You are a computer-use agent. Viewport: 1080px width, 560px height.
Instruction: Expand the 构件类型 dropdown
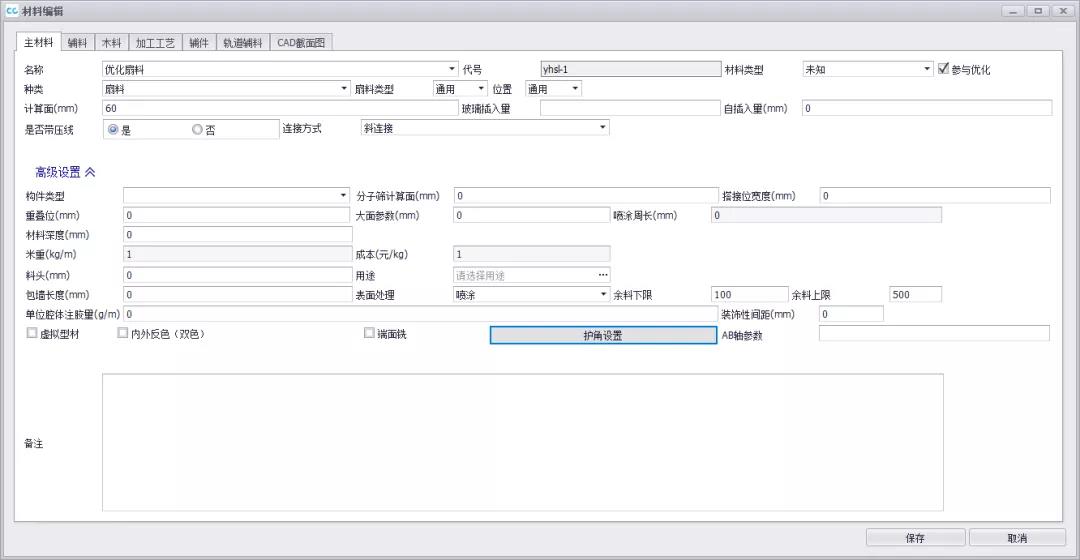pos(343,196)
